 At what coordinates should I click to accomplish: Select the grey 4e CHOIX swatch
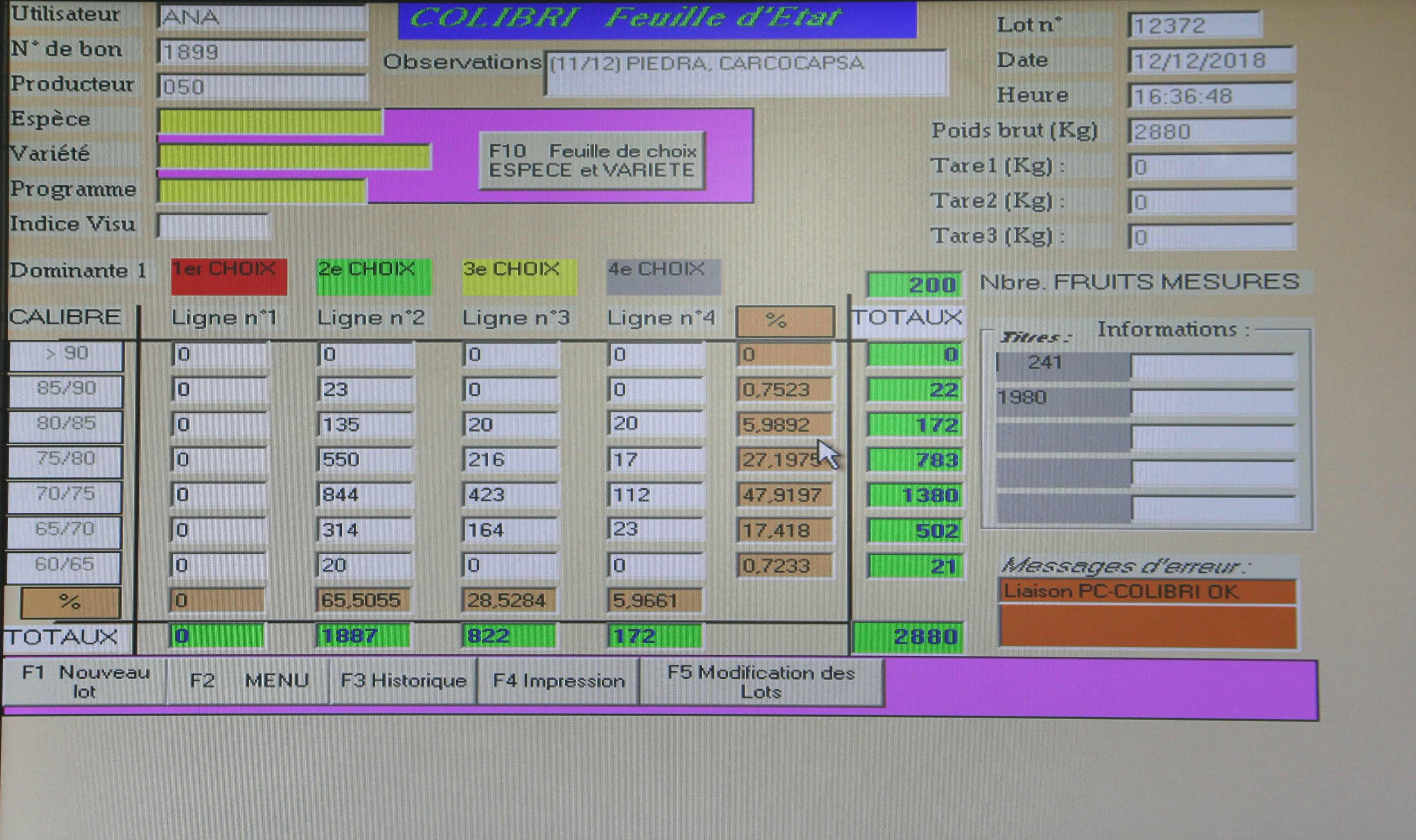pyautogui.click(x=664, y=277)
